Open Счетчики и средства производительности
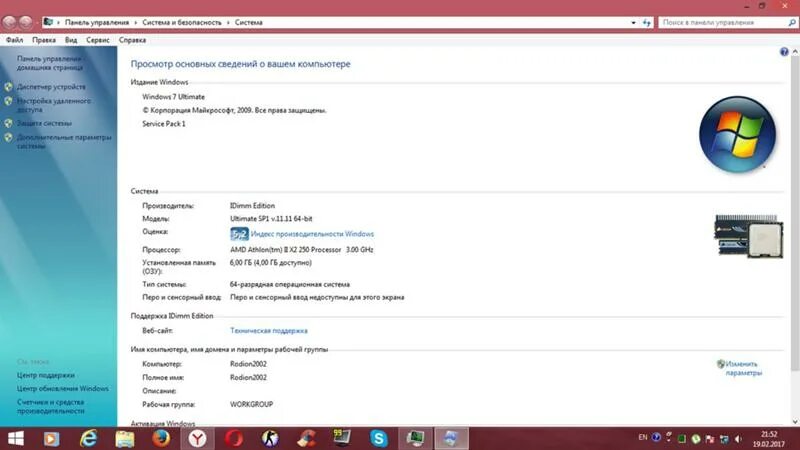This screenshot has width=800, height=450. coord(51,406)
